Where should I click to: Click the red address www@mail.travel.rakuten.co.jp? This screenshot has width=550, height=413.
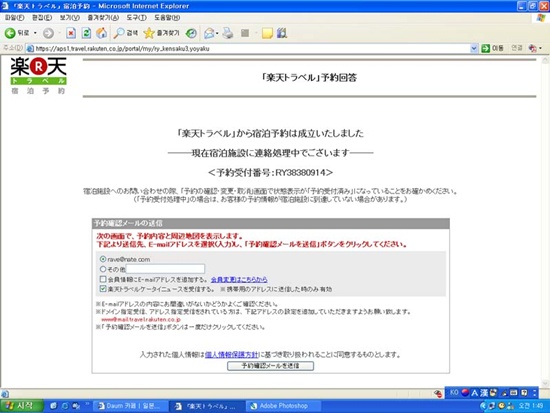(141, 319)
